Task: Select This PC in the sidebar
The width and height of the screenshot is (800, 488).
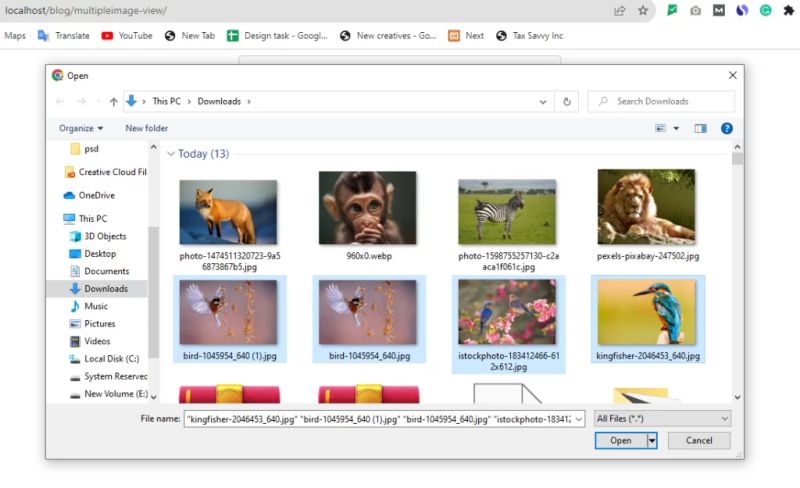Action: pos(85,218)
